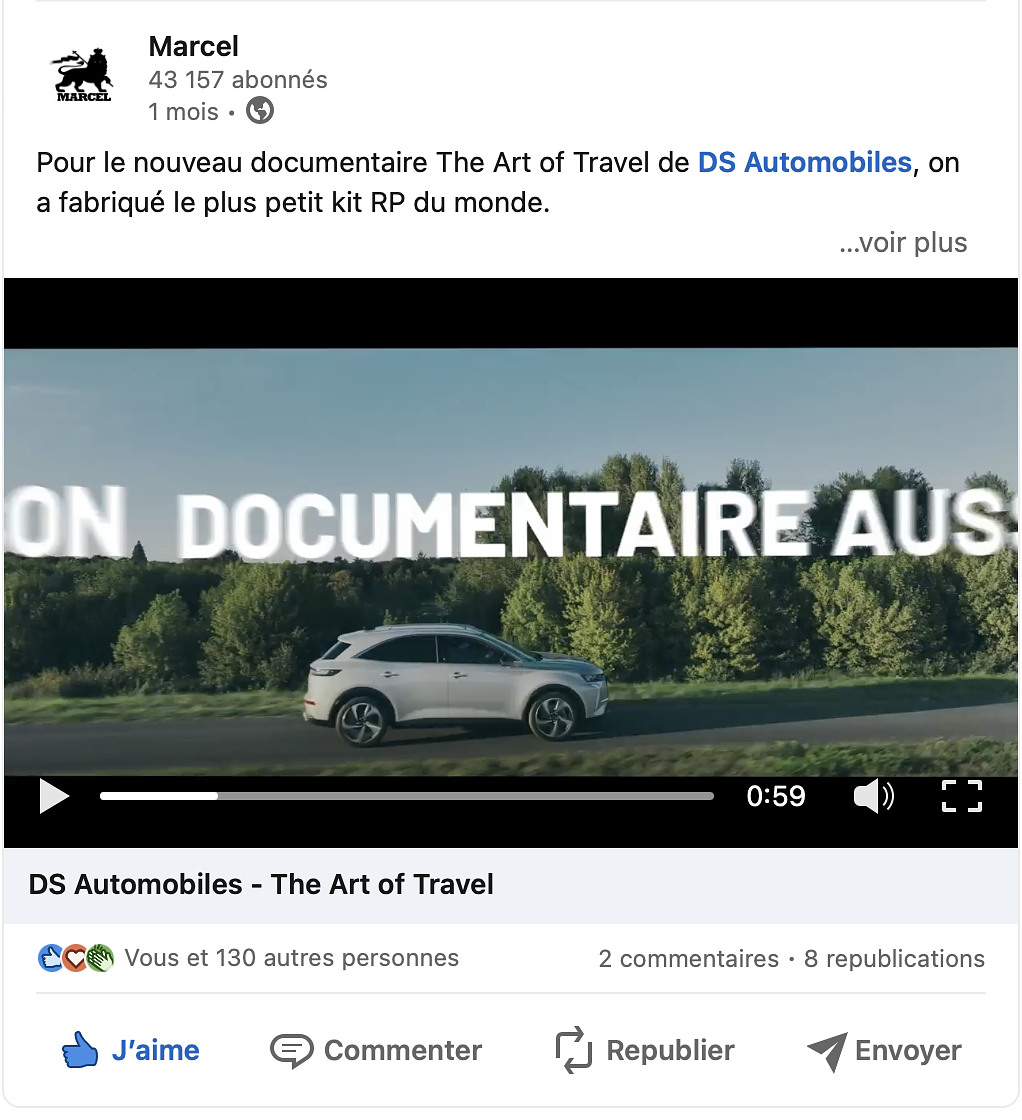Open the DS Automobiles mention link
The width and height of the screenshot is (1022, 1120).
(805, 163)
